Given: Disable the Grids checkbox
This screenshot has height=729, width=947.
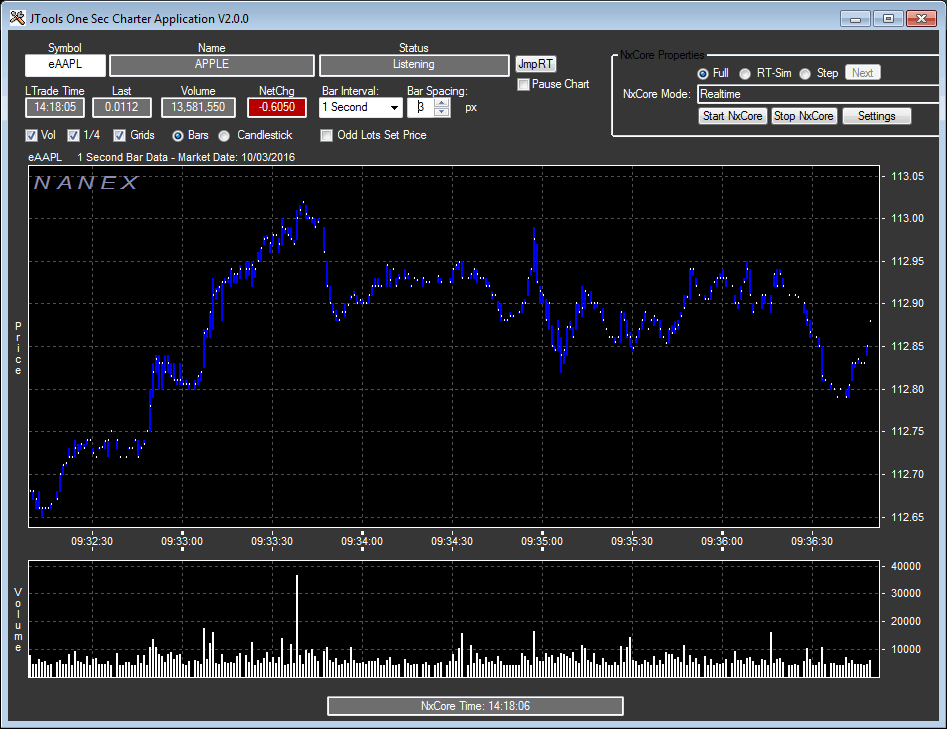Looking at the screenshot, I should [120, 135].
